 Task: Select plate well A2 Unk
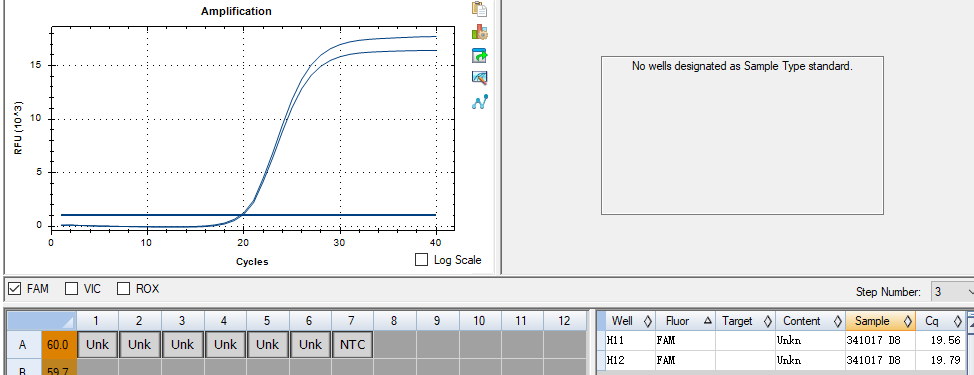coord(140,345)
